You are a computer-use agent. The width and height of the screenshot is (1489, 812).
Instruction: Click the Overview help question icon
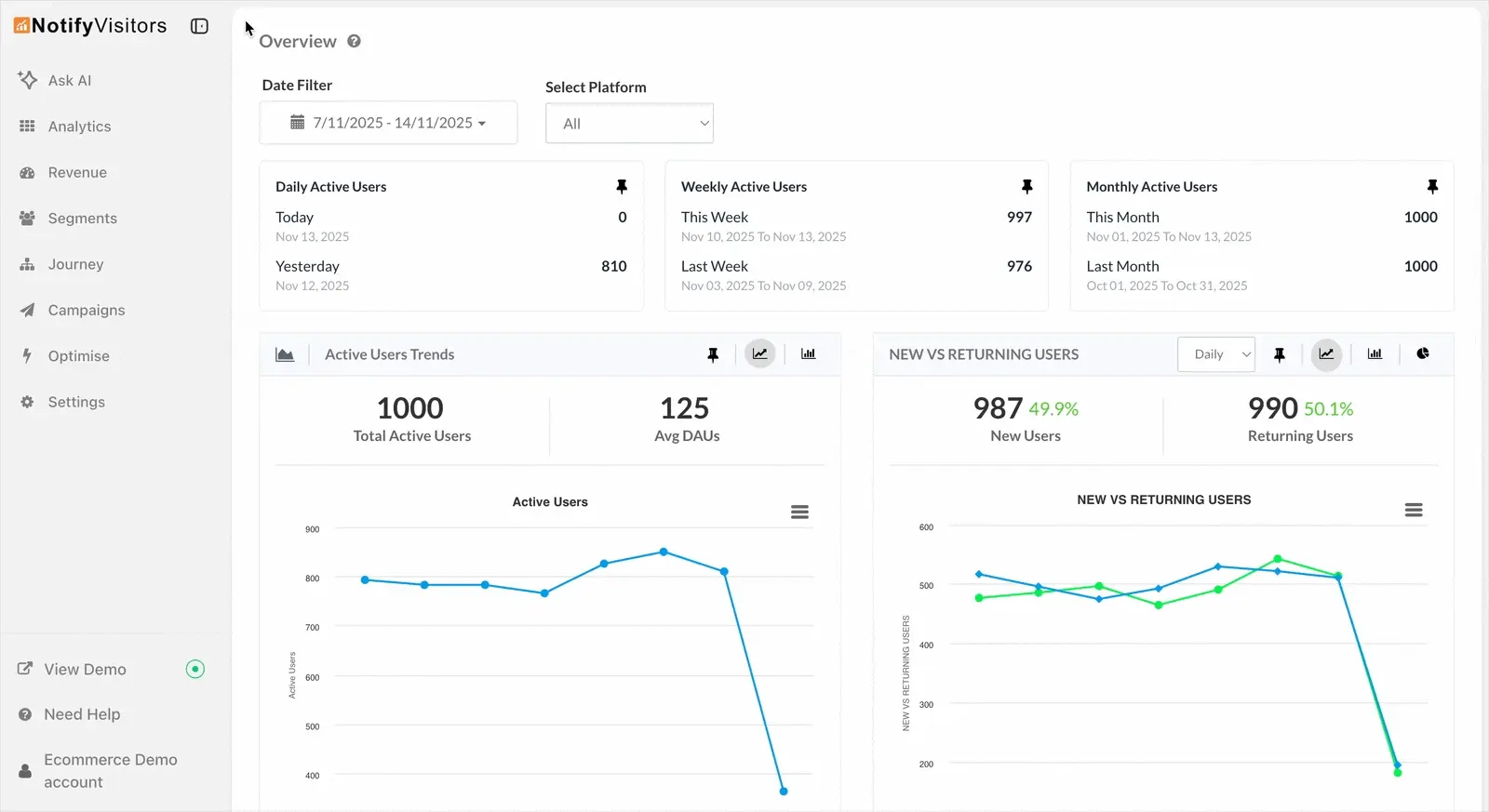pyautogui.click(x=354, y=41)
